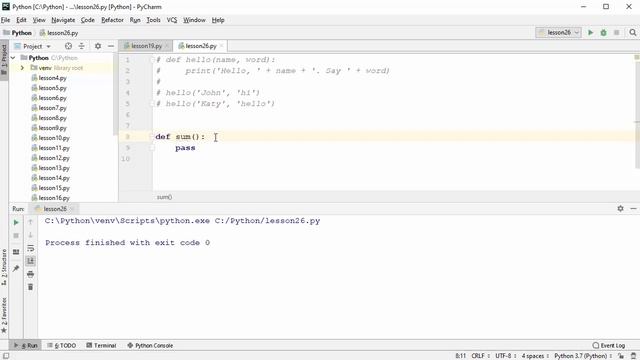This screenshot has width=640, height=360.
Task: Expand the venv library root folder
Action: pyautogui.click(x=22, y=68)
